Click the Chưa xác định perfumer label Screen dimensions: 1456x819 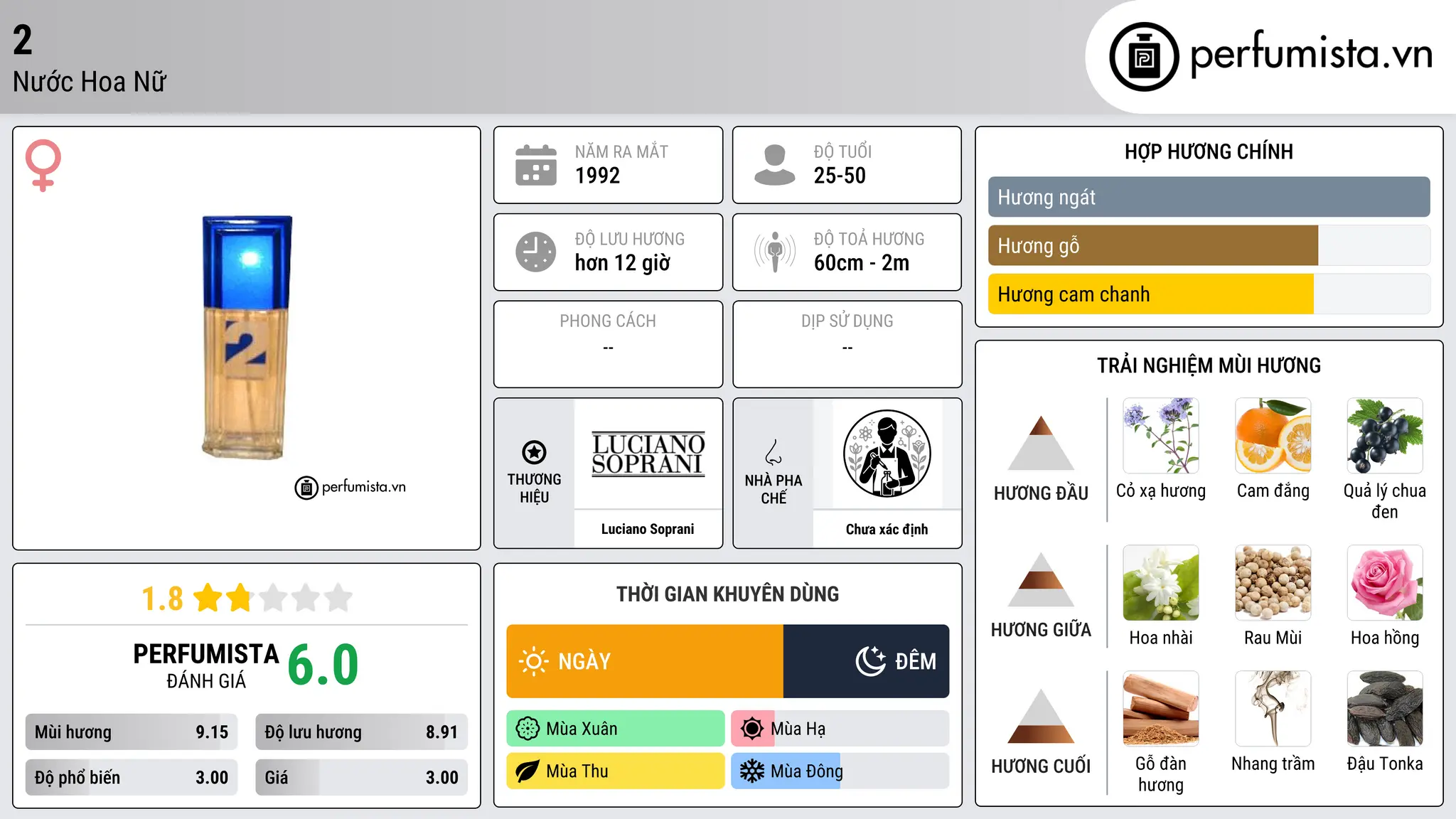(x=887, y=529)
